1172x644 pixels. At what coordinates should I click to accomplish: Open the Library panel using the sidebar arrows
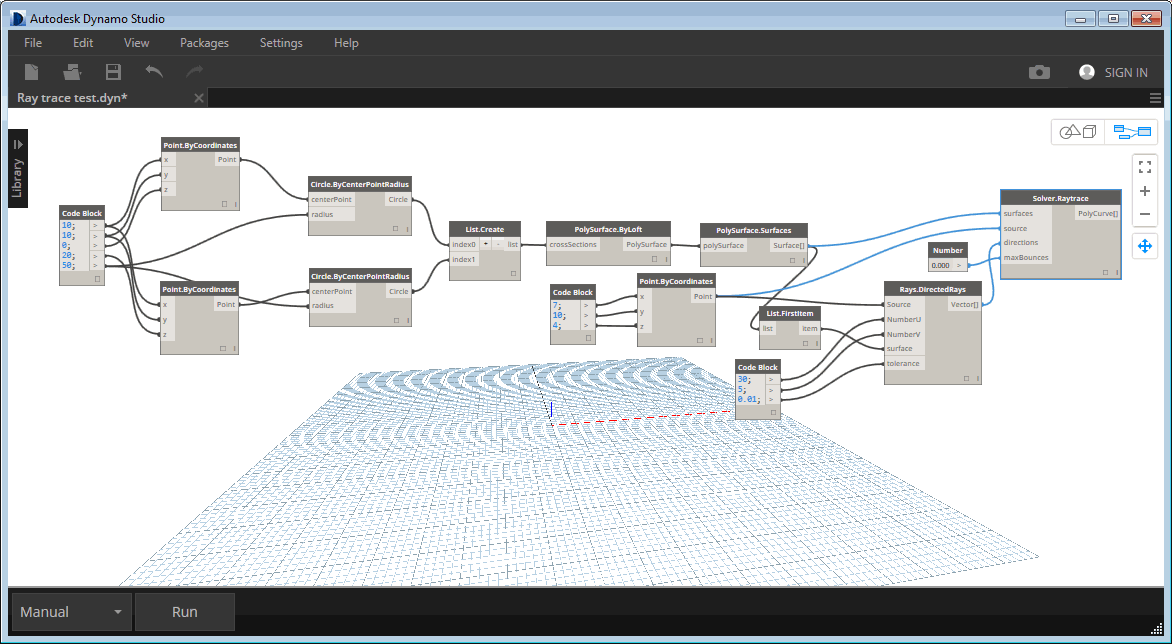pyautogui.click(x=17, y=144)
